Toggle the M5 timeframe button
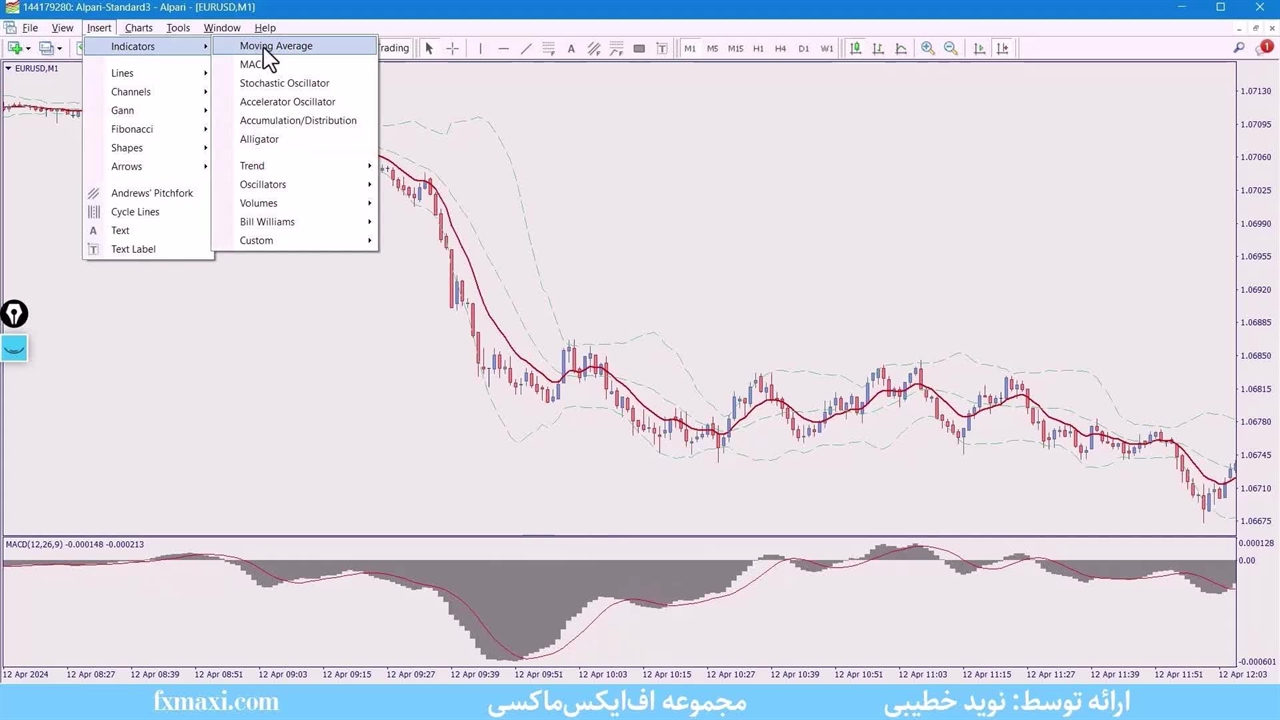The height and width of the screenshot is (720, 1280). tap(712, 48)
